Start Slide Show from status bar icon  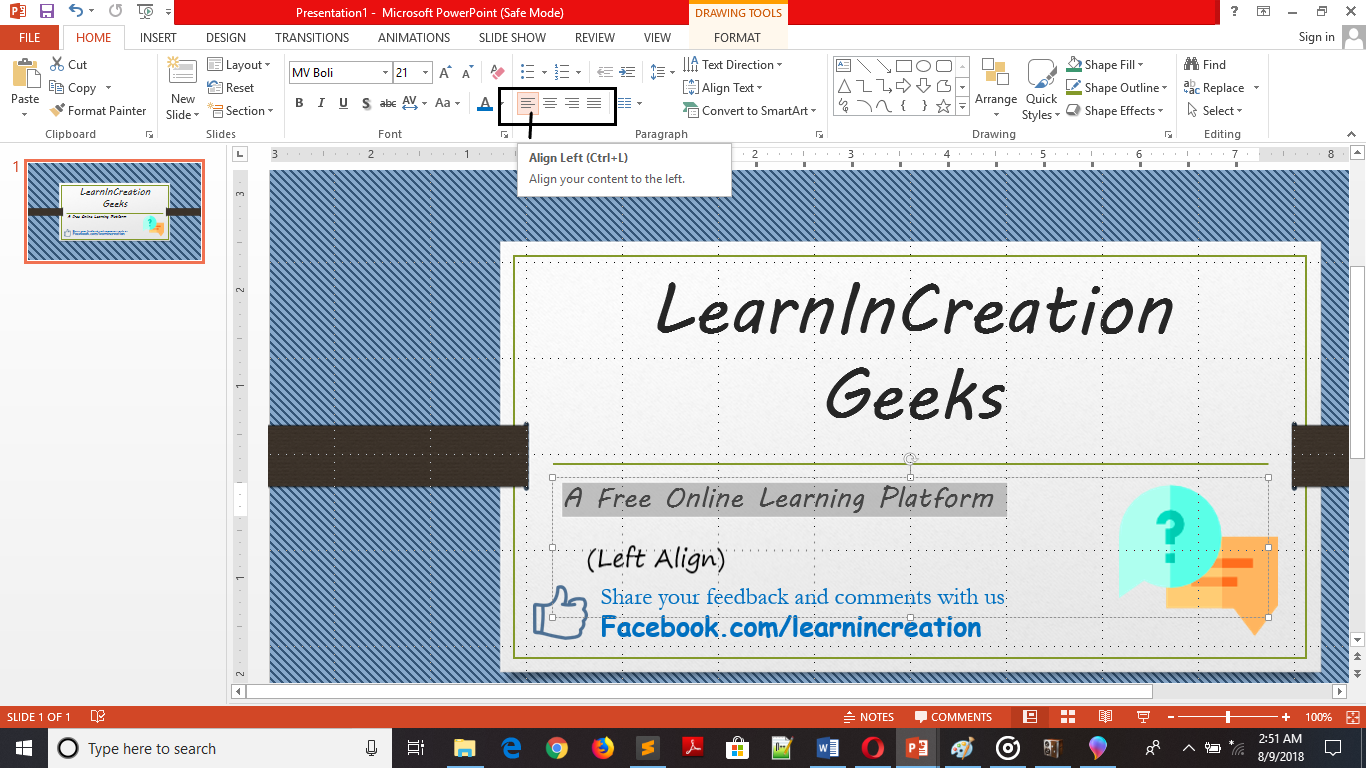1141,717
